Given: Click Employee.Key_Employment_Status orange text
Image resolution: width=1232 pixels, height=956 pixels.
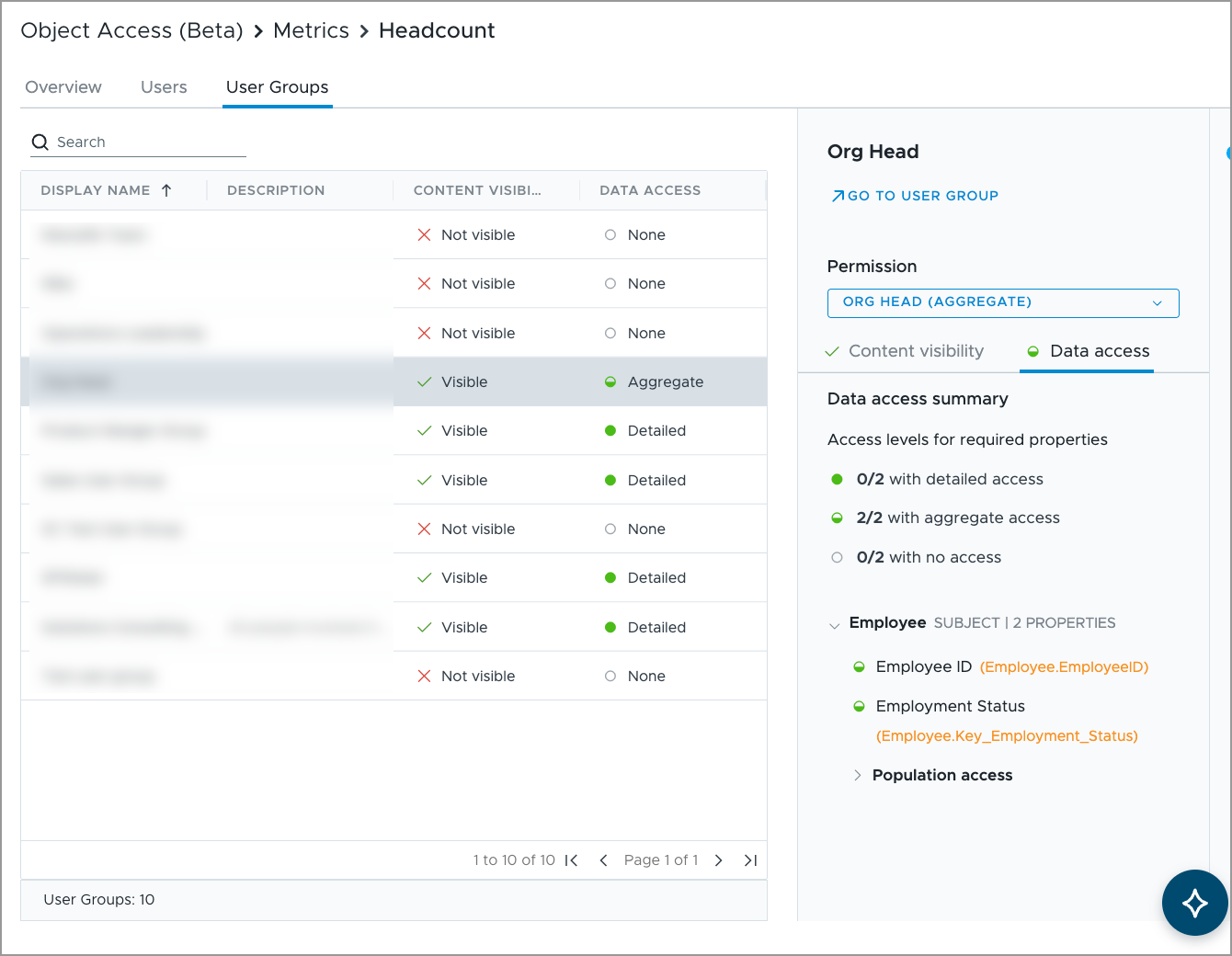Looking at the screenshot, I should pos(1007,736).
